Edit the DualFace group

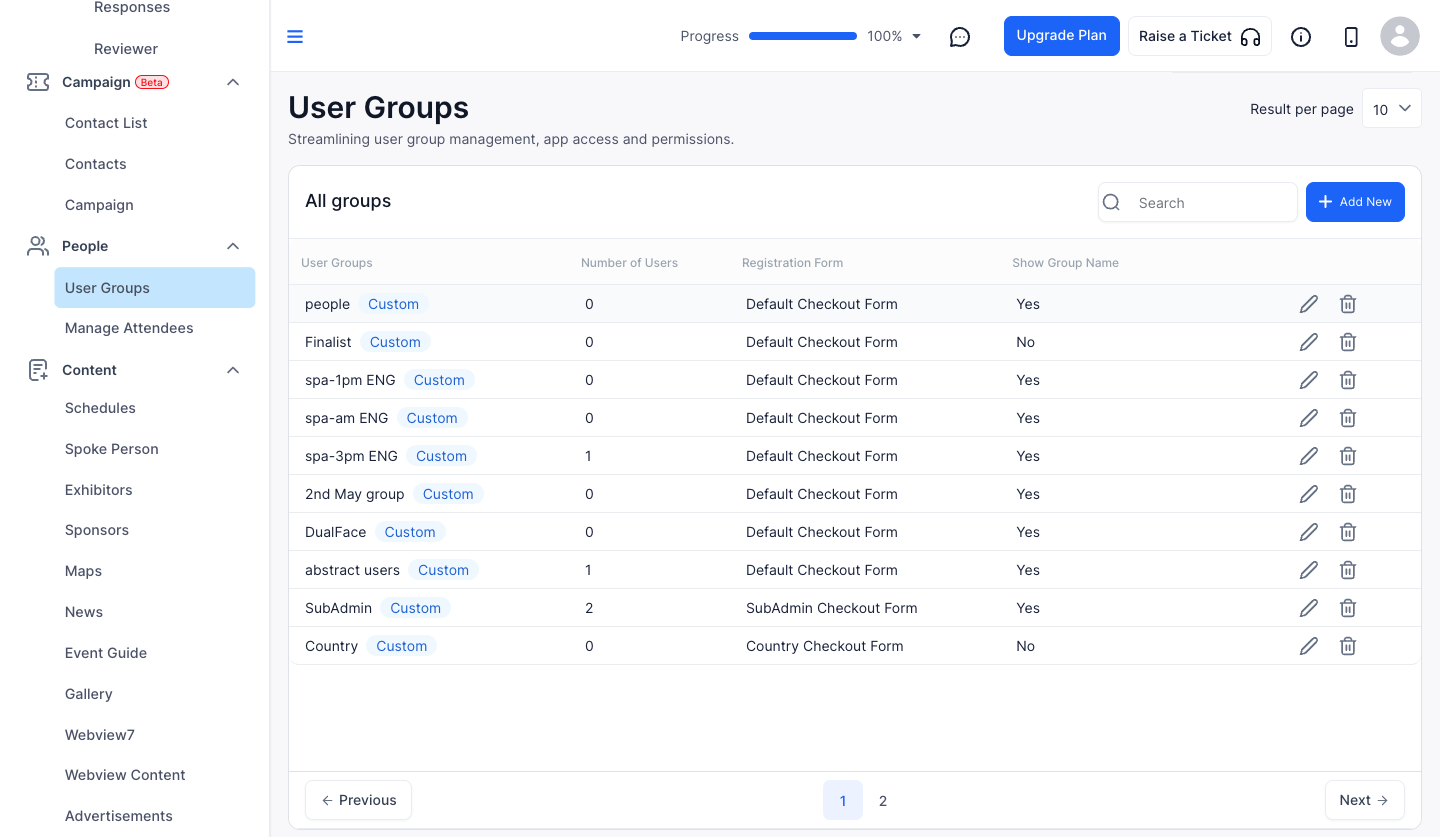point(1308,532)
